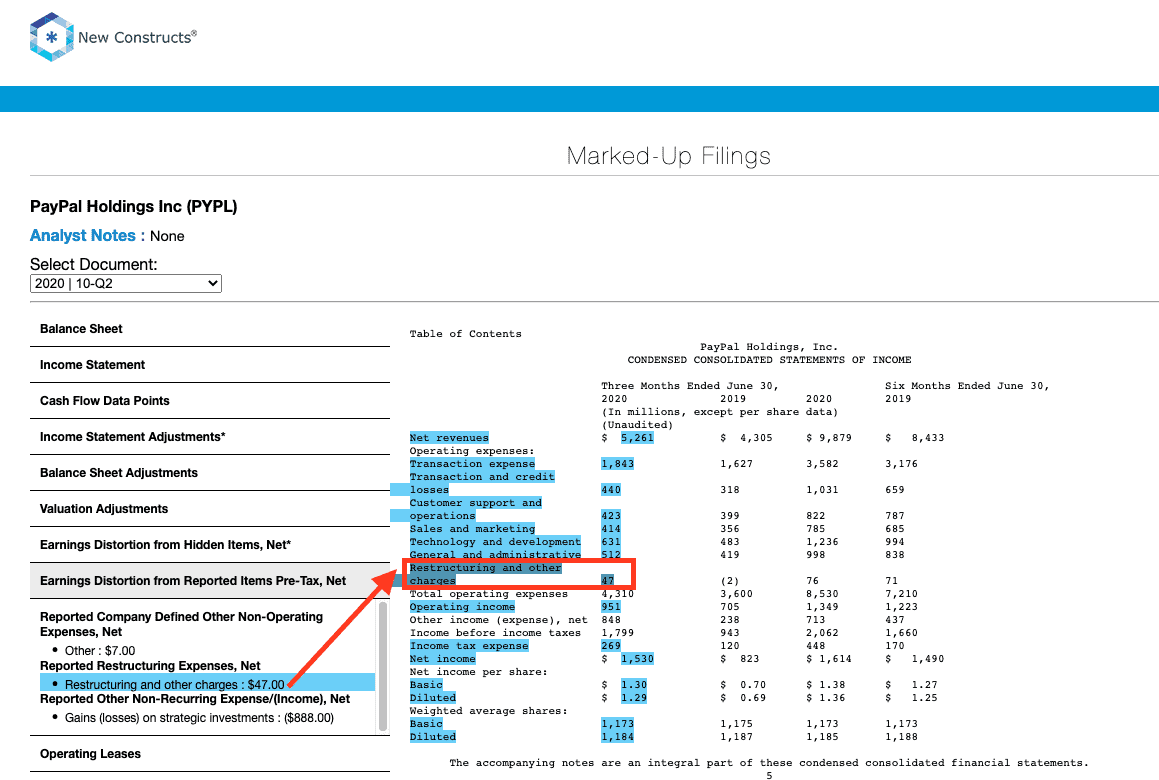
Task: Expand Balance Sheet Adjustments section
Action: click(x=210, y=473)
